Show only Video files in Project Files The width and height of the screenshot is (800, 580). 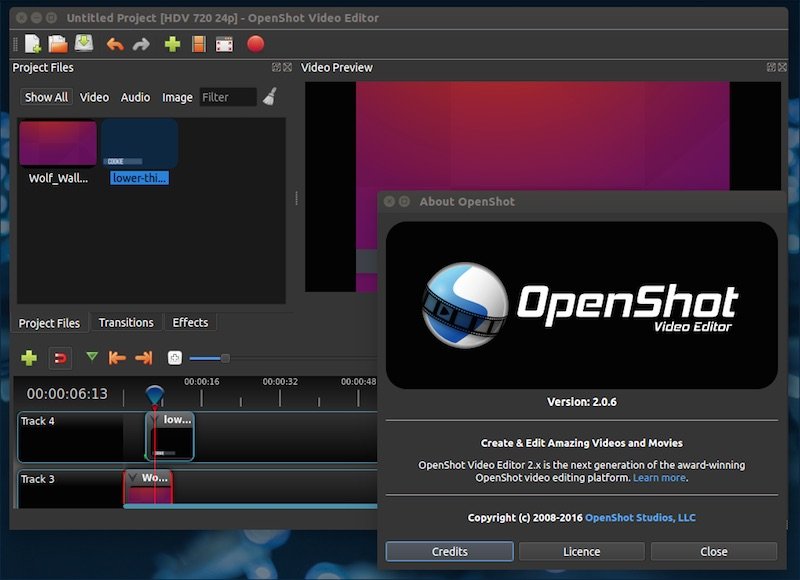click(x=94, y=97)
